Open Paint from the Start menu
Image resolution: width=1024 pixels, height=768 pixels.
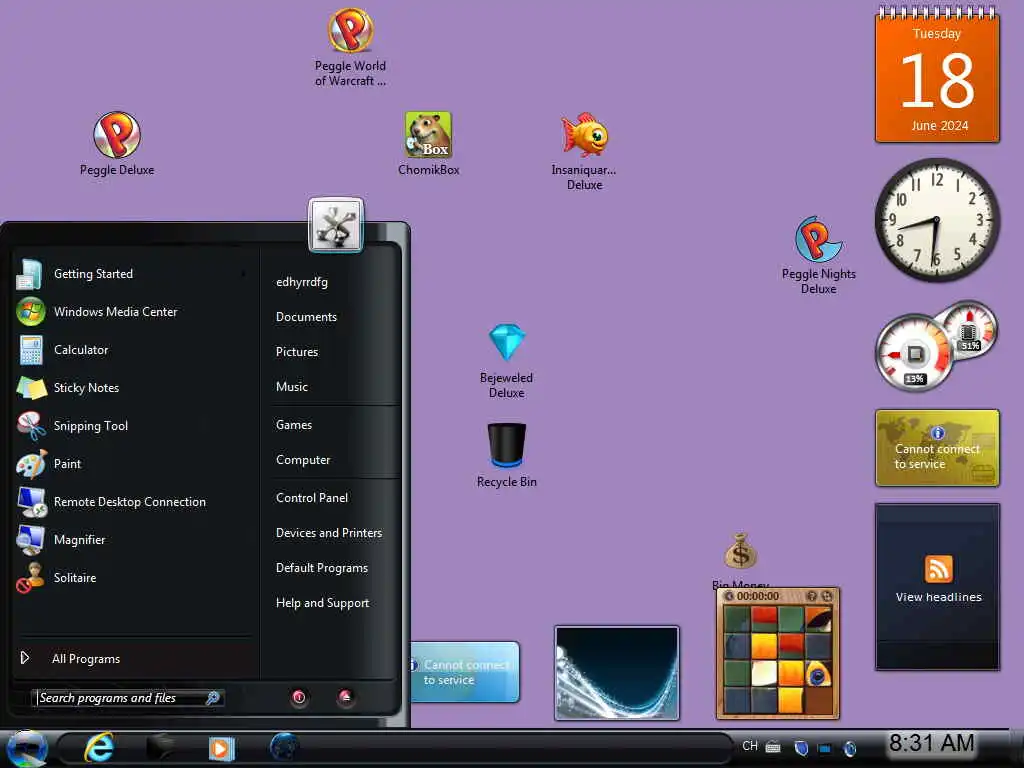coord(131,464)
